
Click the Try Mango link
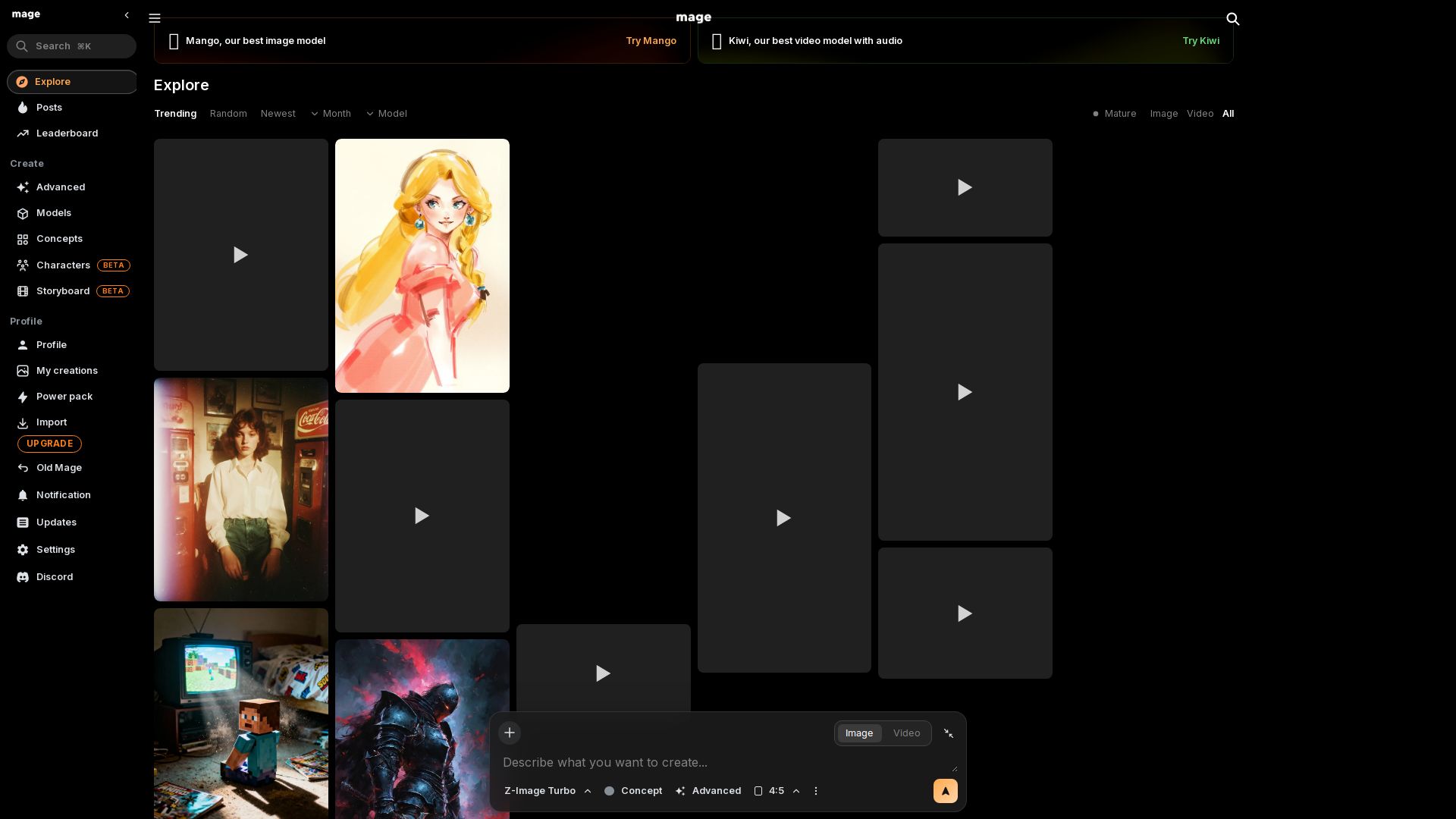click(x=651, y=41)
